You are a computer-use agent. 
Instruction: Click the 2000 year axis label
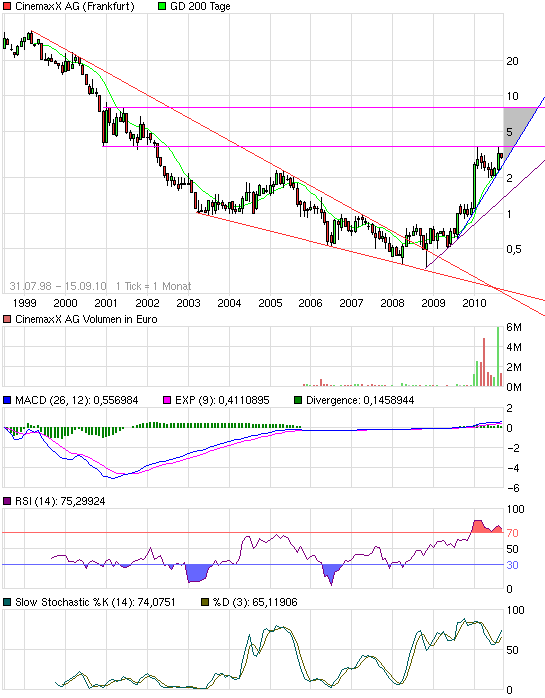[x=65, y=303]
